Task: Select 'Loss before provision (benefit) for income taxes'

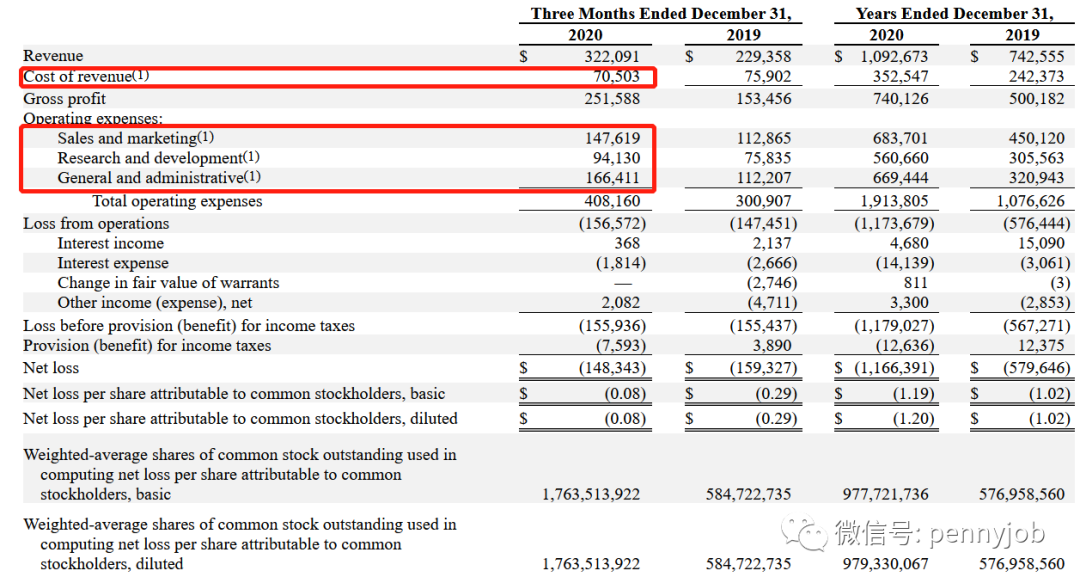Action: click(x=189, y=325)
